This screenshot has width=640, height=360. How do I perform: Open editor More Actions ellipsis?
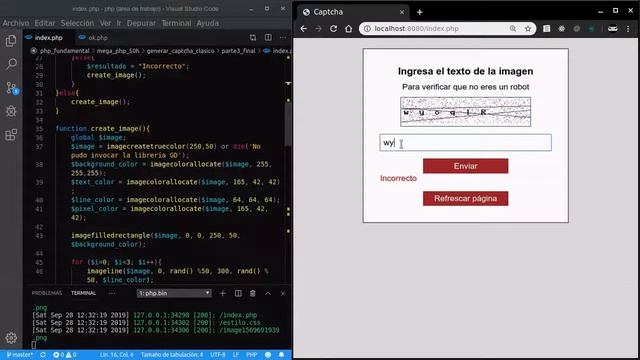pyautogui.click(x=283, y=38)
